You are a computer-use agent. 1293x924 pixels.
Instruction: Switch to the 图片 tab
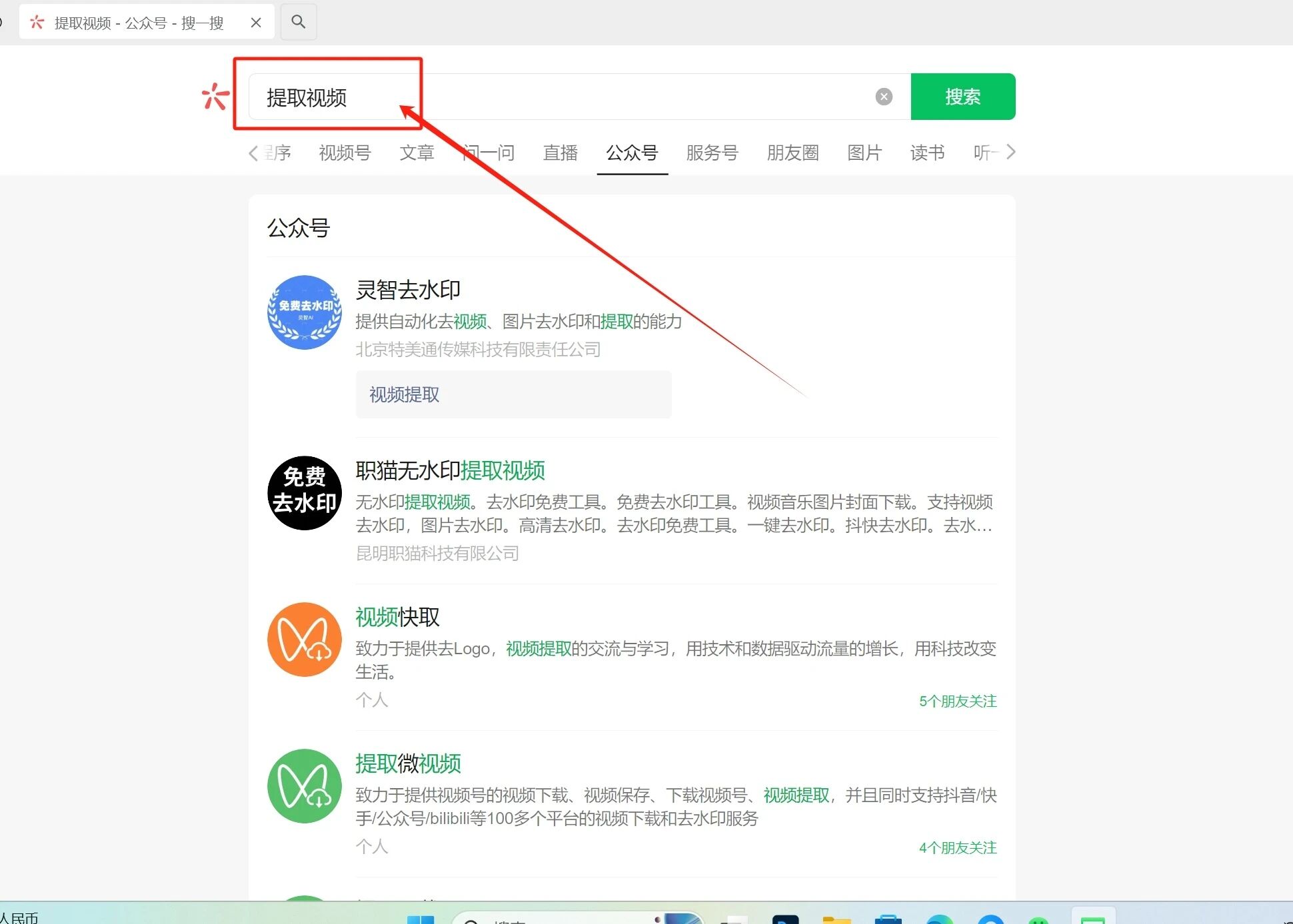coord(864,153)
